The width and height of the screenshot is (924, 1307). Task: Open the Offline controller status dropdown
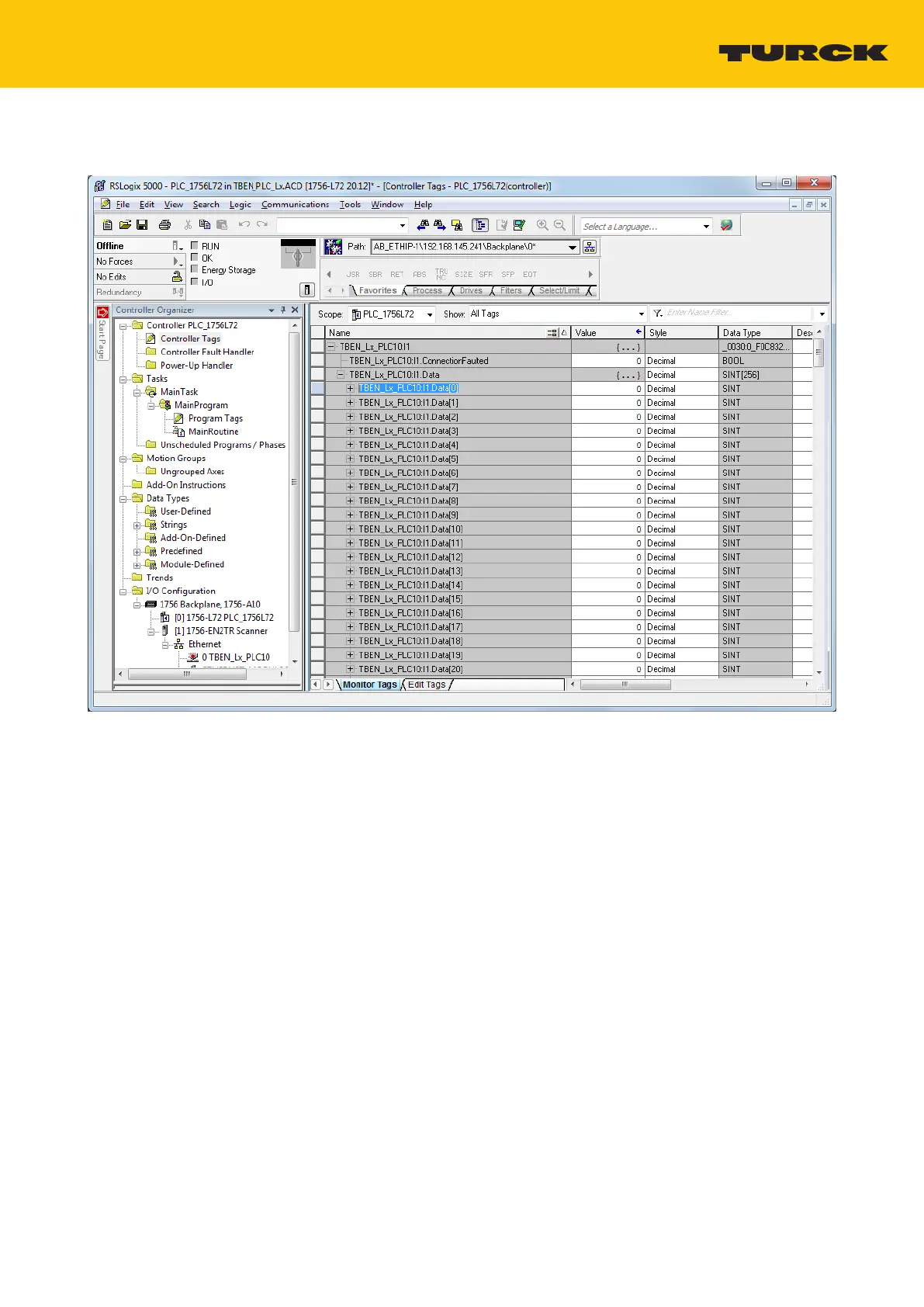(178, 246)
